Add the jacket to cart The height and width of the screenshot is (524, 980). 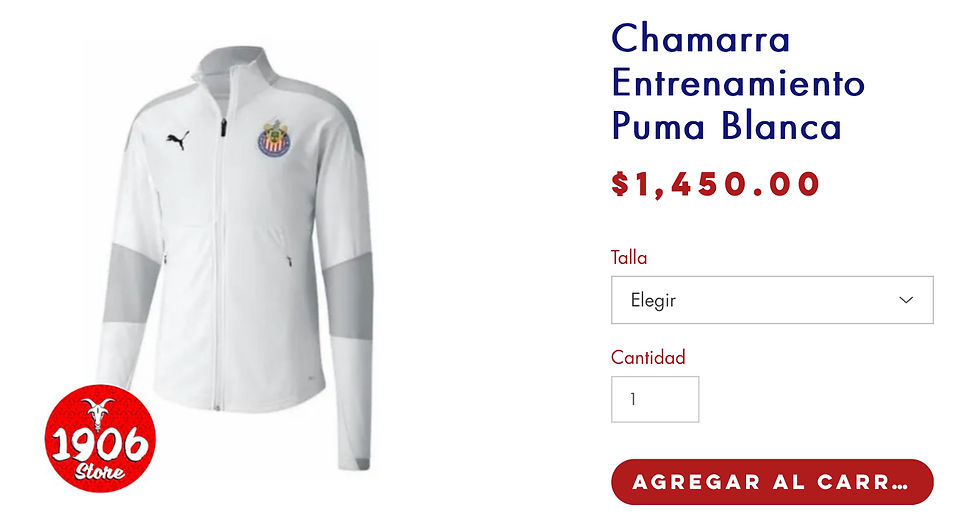tap(772, 482)
